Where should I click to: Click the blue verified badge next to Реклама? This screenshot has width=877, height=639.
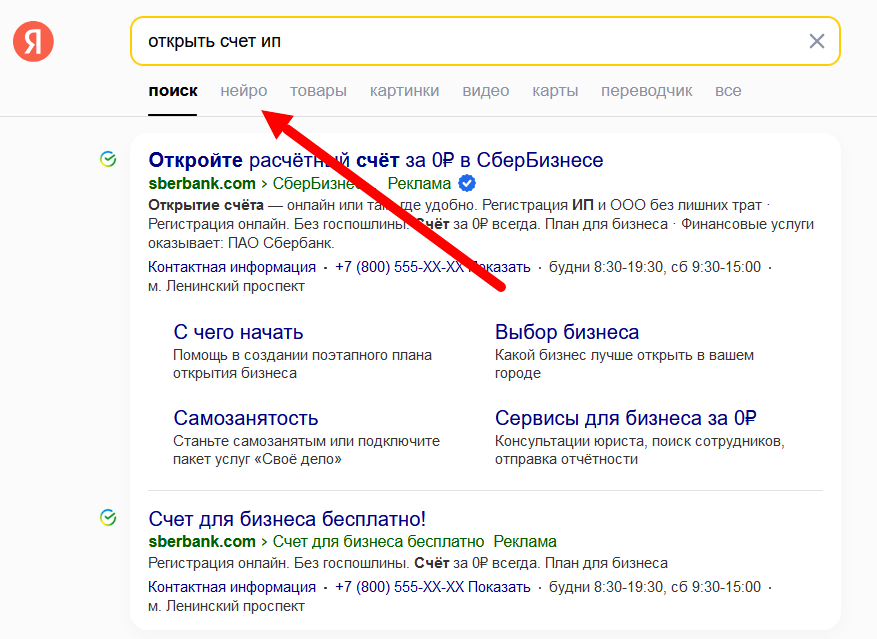coord(467,183)
